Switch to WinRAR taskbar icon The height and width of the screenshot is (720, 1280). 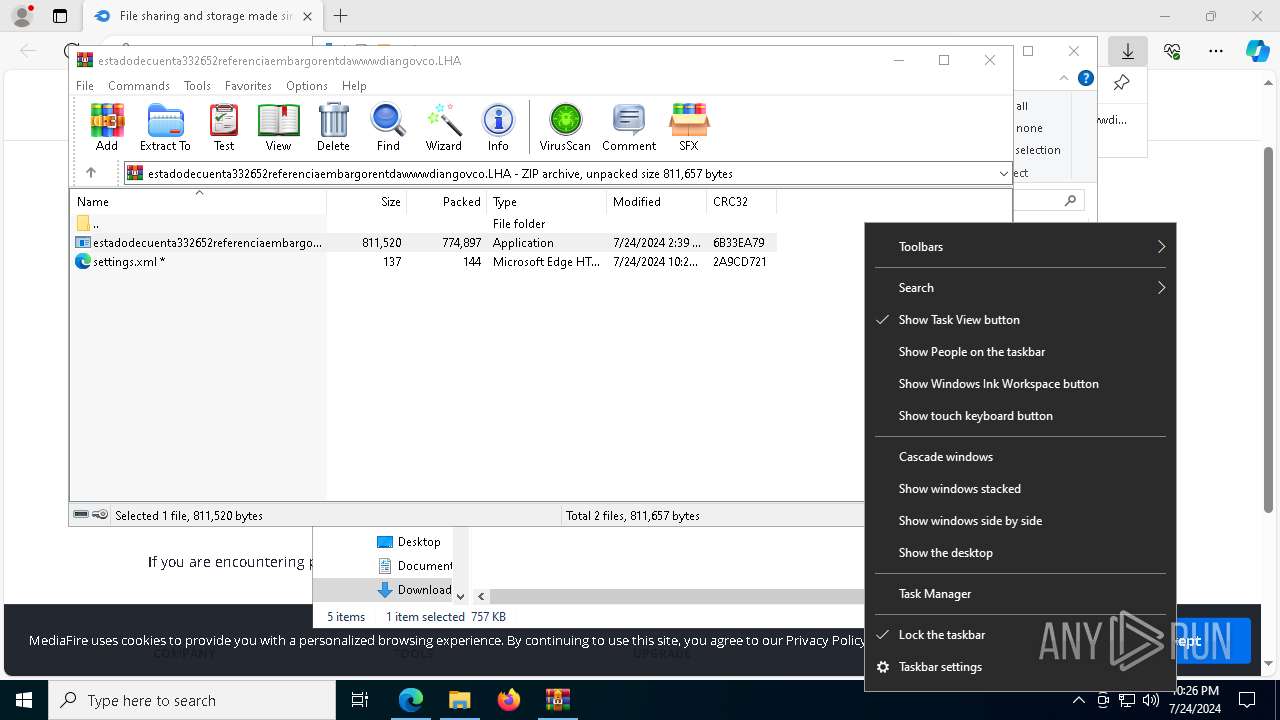(558, 700)
